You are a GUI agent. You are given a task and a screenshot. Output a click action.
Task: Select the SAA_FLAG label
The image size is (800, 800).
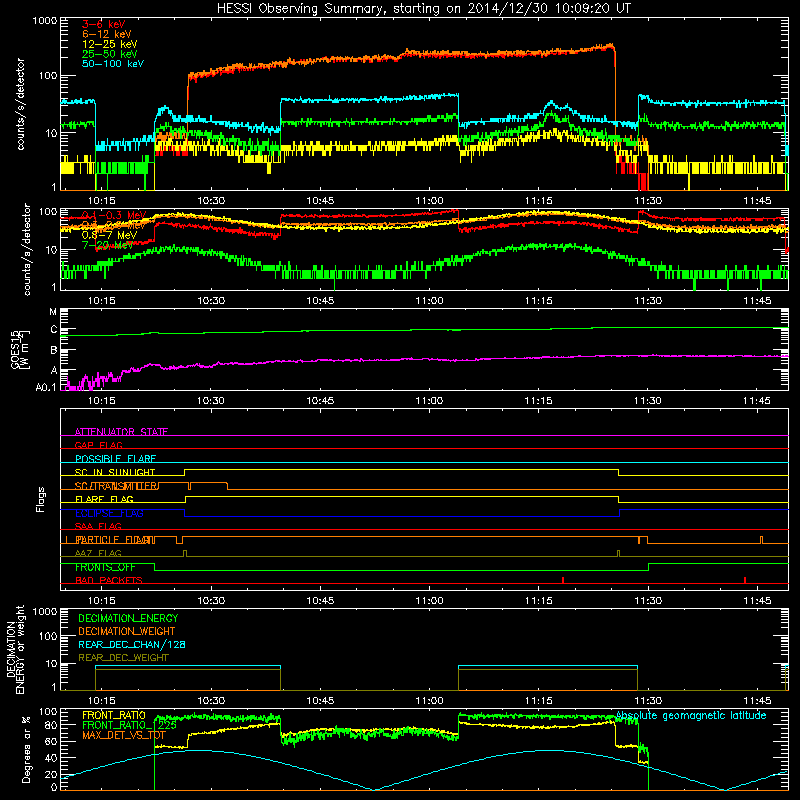click(98, 526)
